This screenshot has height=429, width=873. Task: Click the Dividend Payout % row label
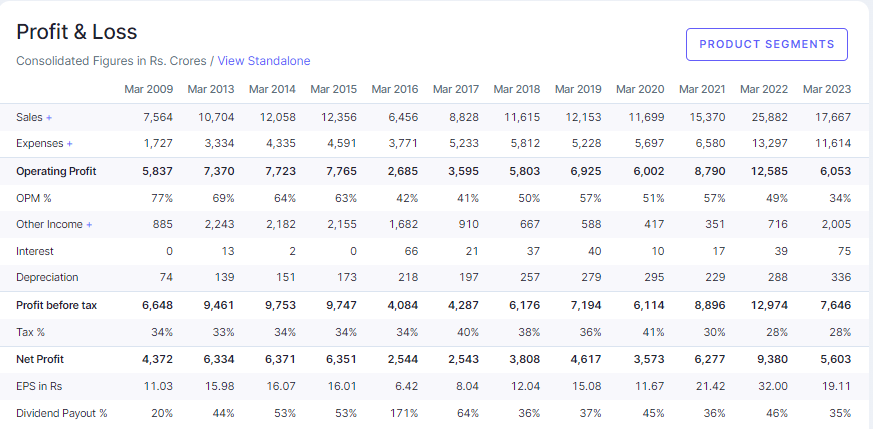point(61,413)
